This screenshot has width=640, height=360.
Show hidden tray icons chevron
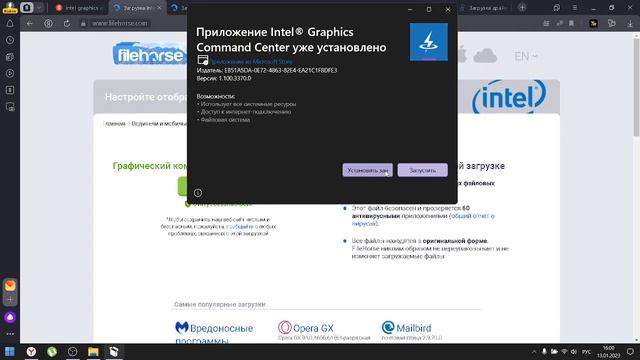(533, 352)
